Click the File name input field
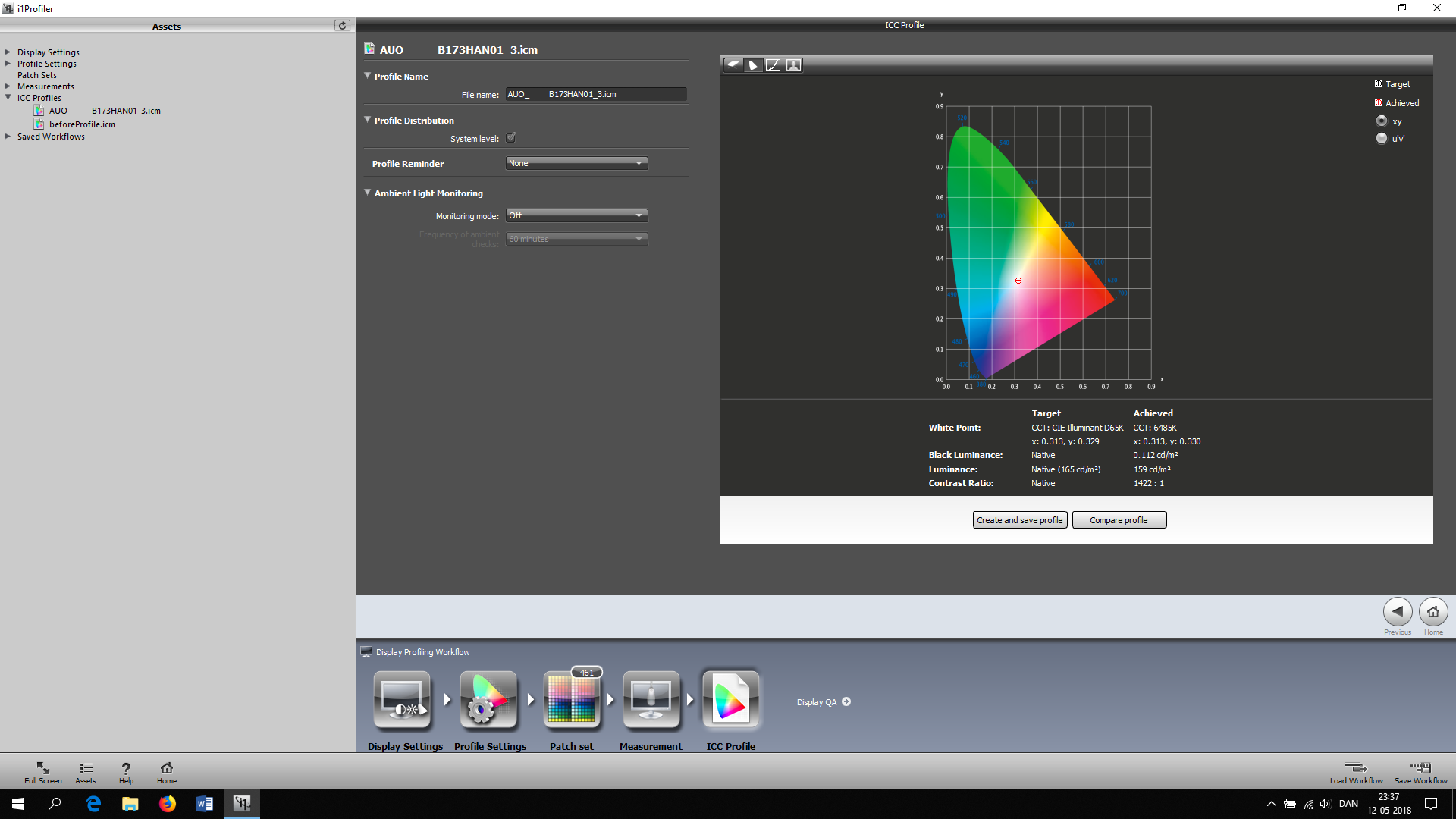Screen dimensions: 1456x819 (x=595, y=94)
